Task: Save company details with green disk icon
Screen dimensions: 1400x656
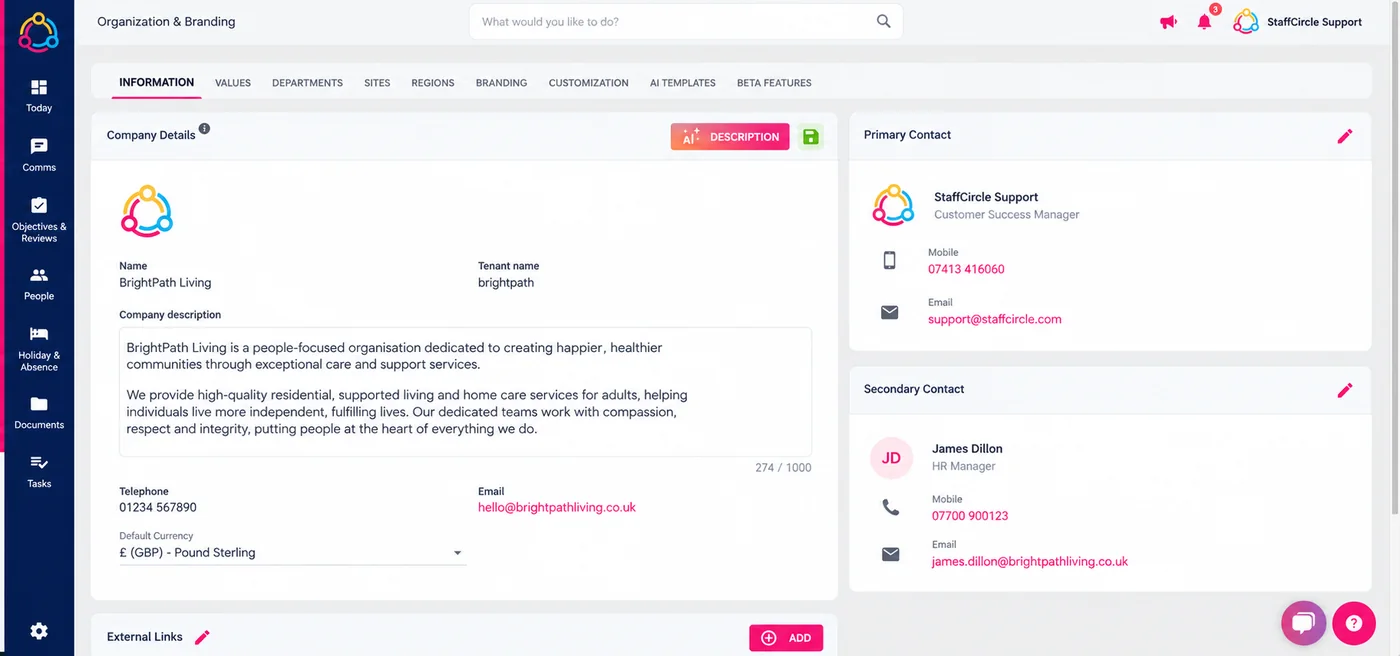Action: [x=811, y=137]
